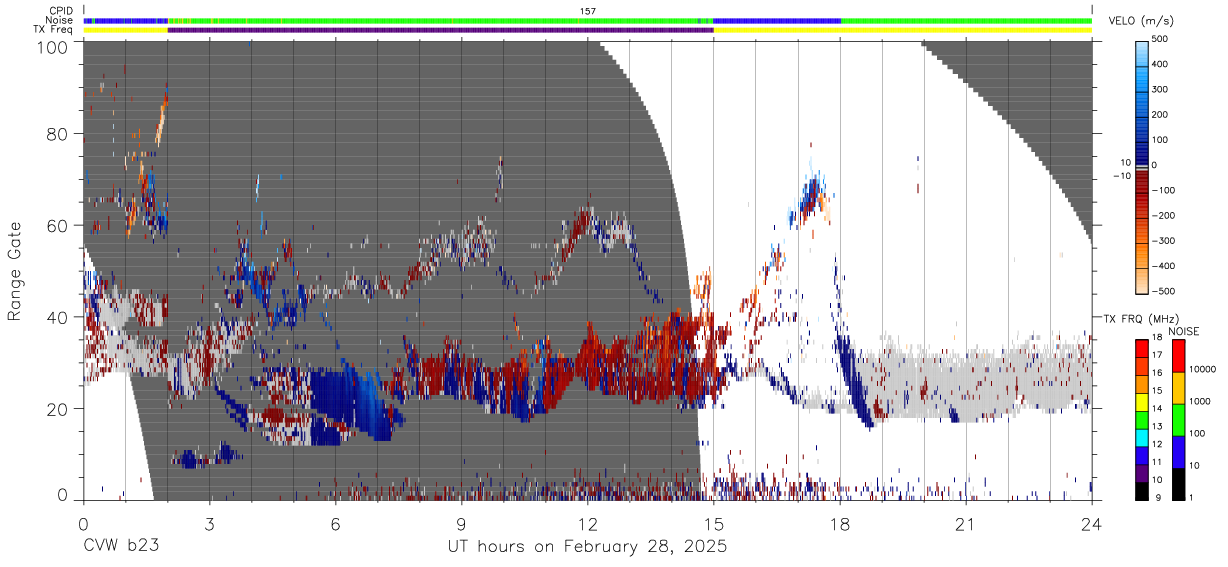Viewport: 1228px width, 567px height.
Task: Click the red swatch in TX FRQ legend
Action: point(1141,349)
